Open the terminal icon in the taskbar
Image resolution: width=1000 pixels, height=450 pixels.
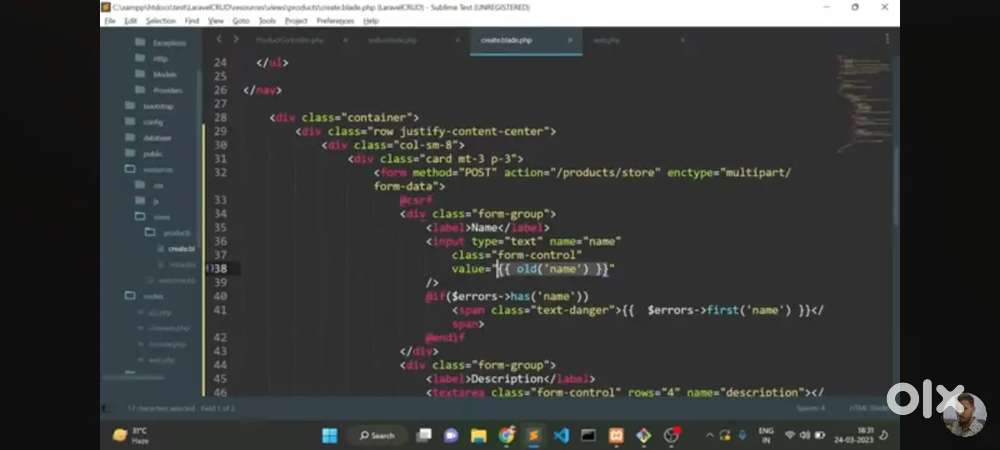point(588,435)
